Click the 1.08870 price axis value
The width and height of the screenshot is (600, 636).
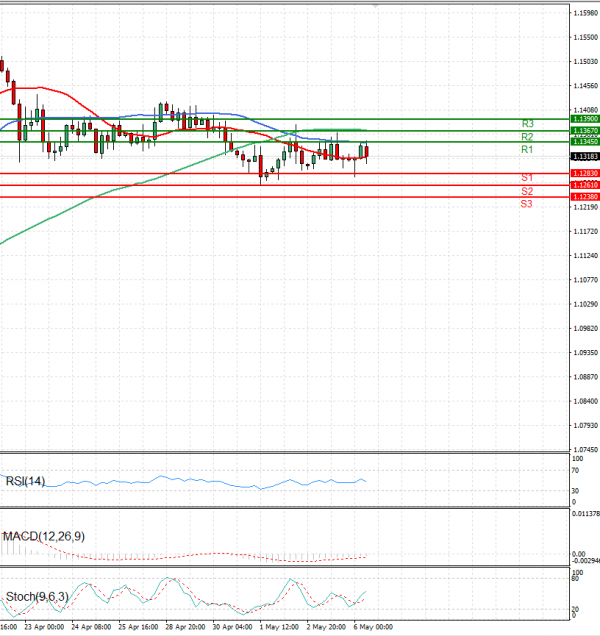pos(586,377)
